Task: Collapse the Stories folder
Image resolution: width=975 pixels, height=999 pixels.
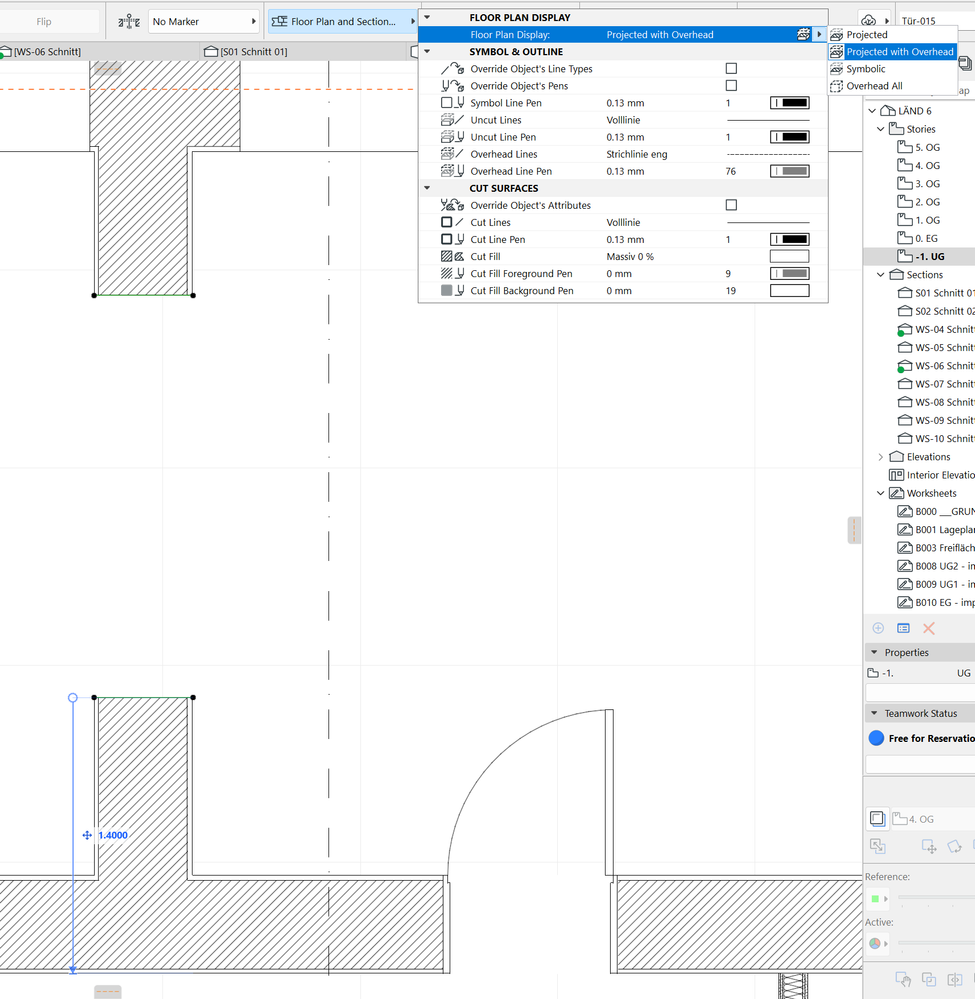Action: coord(881,129)
